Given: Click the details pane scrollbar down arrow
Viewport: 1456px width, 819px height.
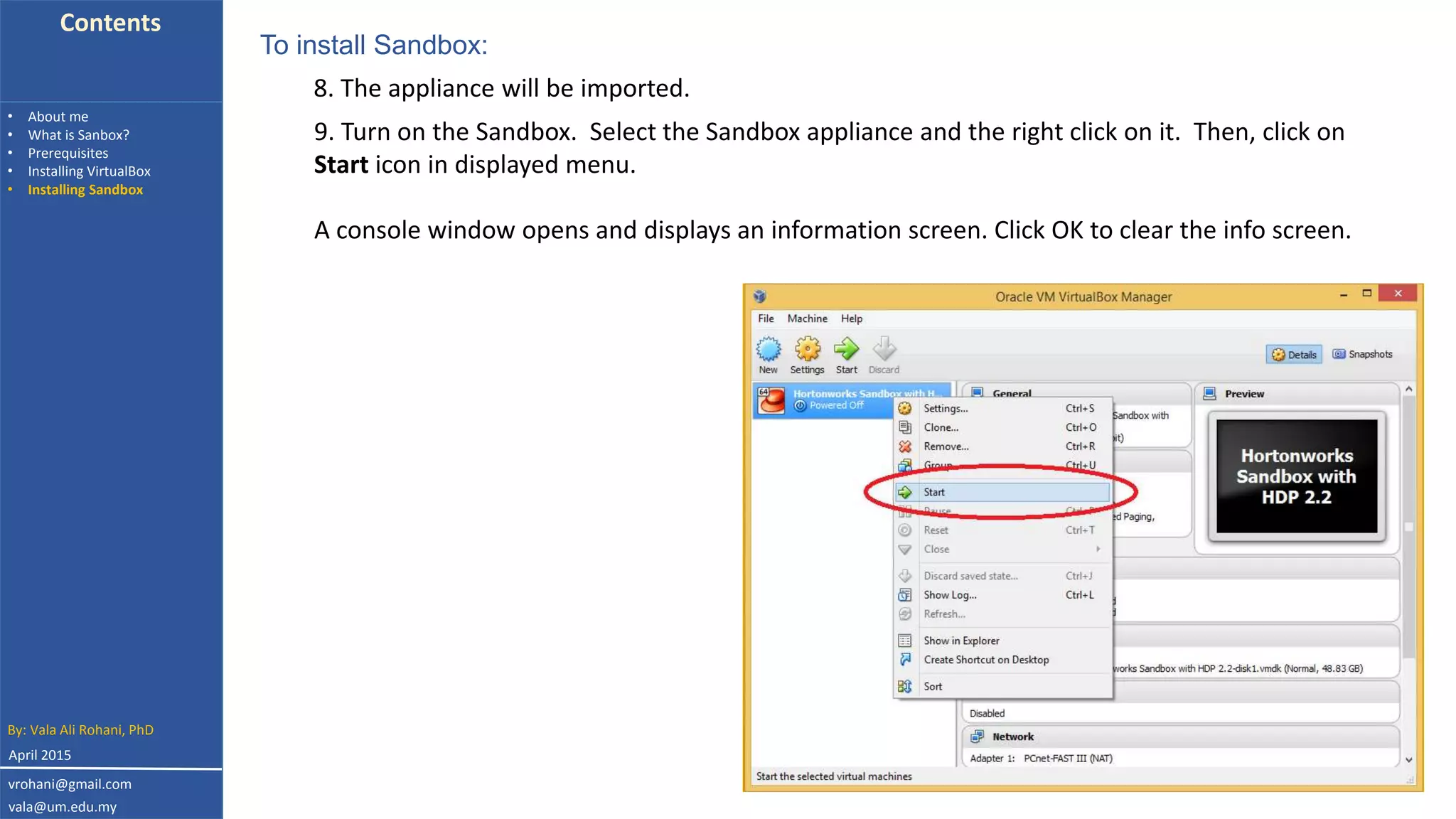Looking at the screenshot, I should [x=1409, y=760].
